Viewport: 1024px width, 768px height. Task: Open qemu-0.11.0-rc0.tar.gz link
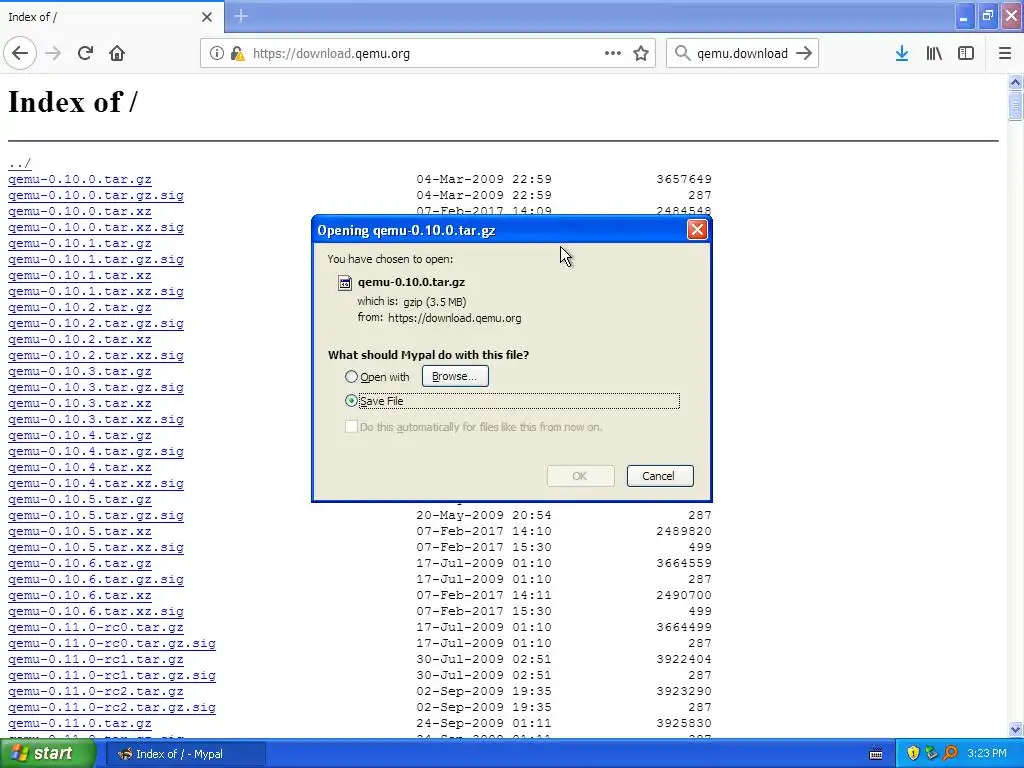96,627
